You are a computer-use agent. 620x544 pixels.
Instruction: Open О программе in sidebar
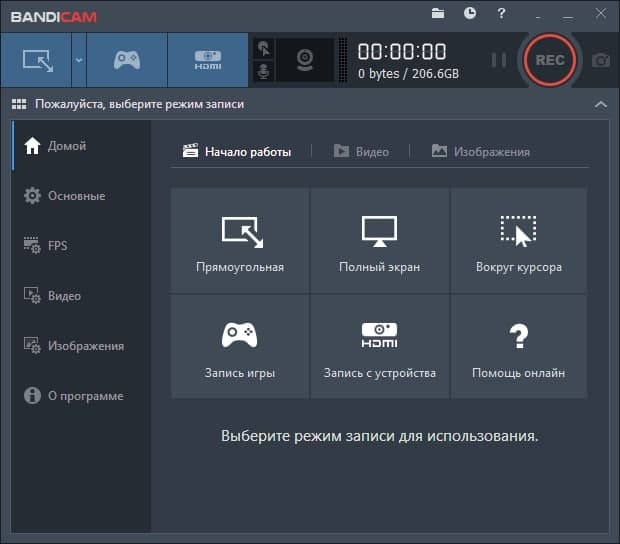tap(81, 396)
